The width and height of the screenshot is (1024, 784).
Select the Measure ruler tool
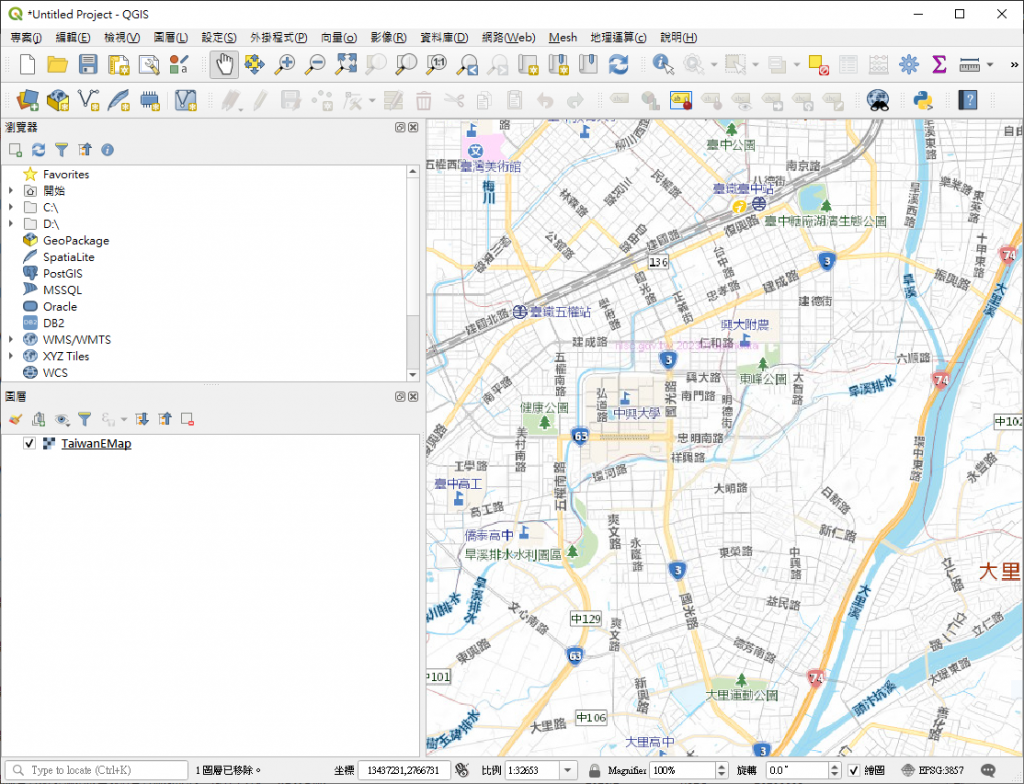(969, 64)
